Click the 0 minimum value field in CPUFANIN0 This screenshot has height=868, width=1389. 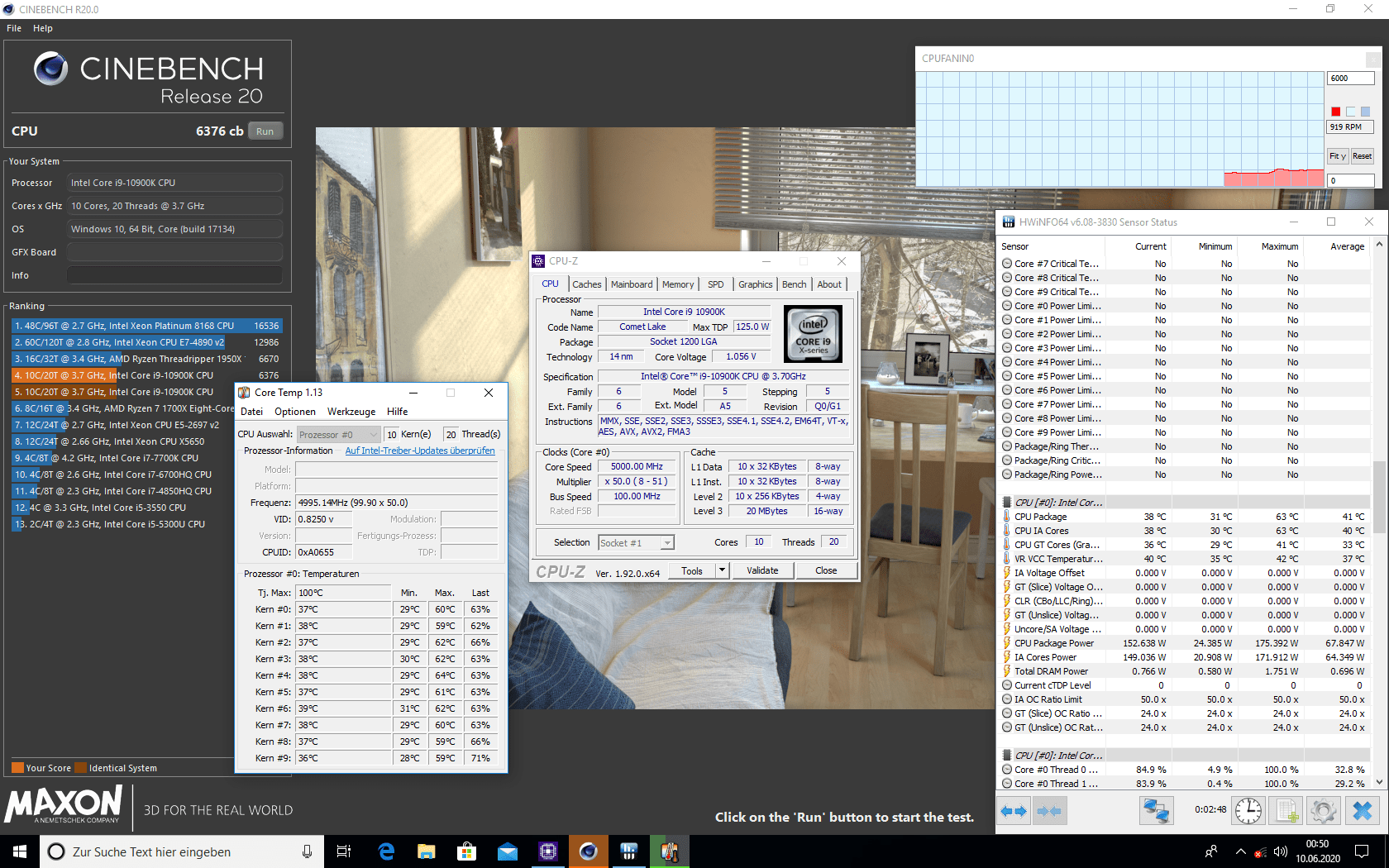click(1351, 180)
